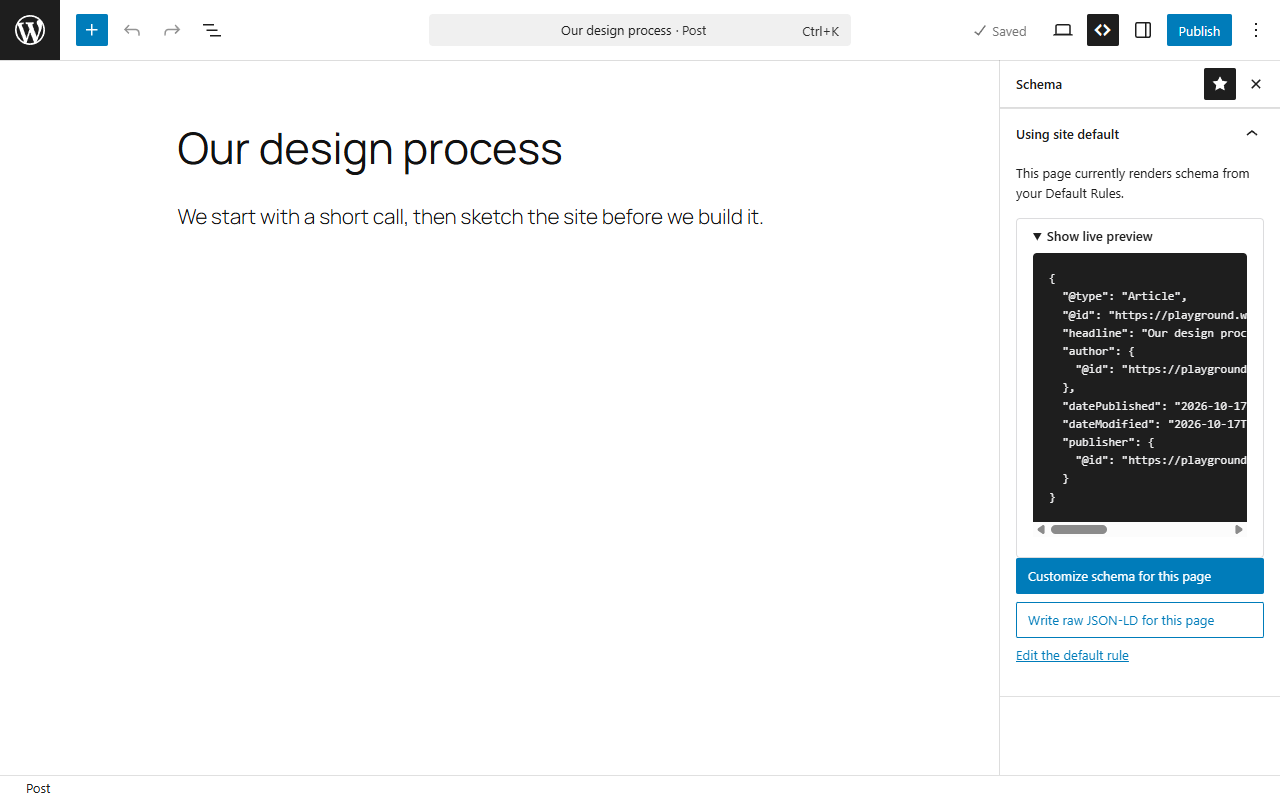Image resolution: width=1280 pixels, height=800 pixels.
Task: Click the paragraph starting We start with
Action: pos(470,216)
